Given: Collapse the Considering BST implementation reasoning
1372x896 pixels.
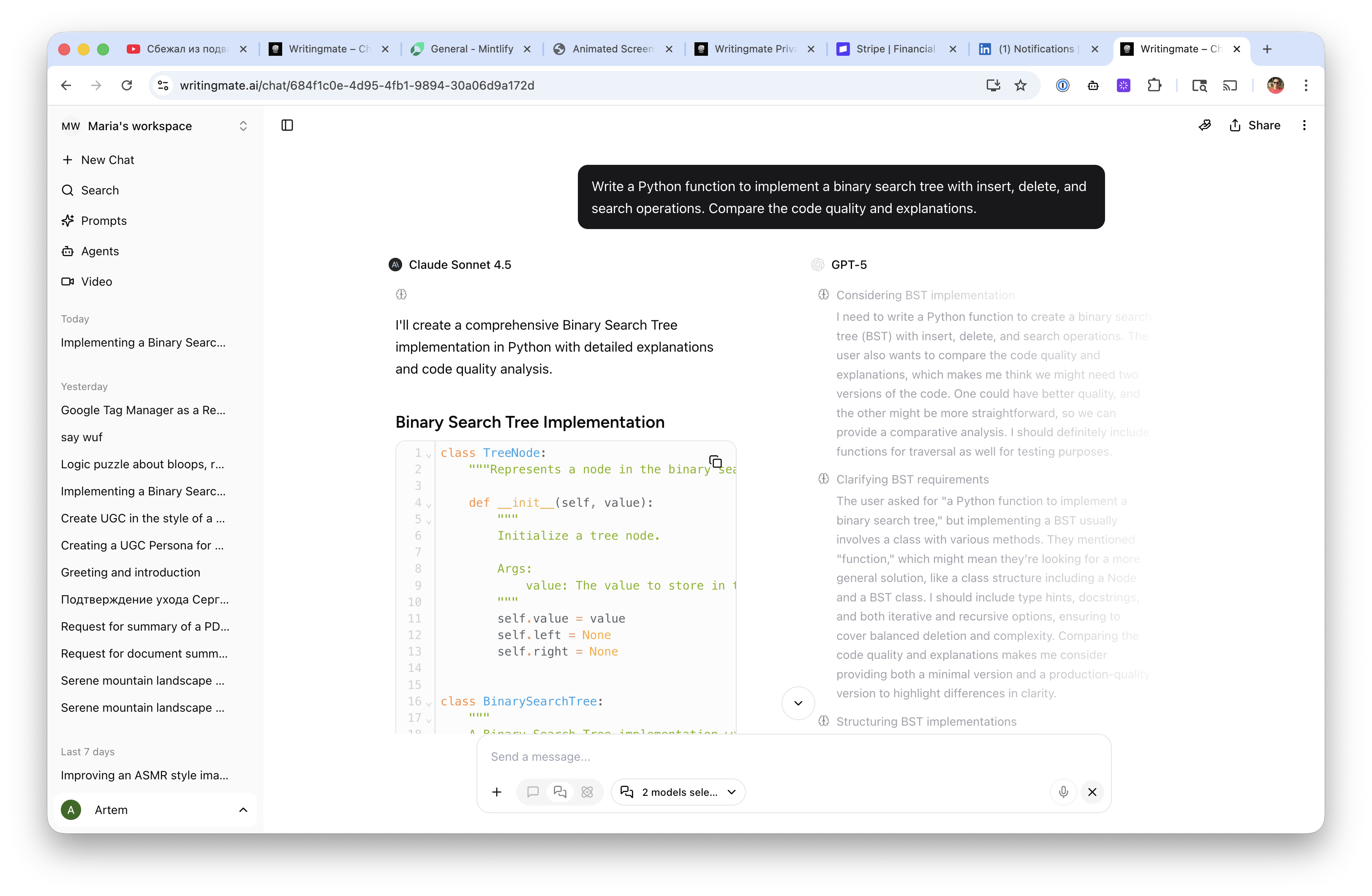Looking at the screenshot, I should 925,295.
